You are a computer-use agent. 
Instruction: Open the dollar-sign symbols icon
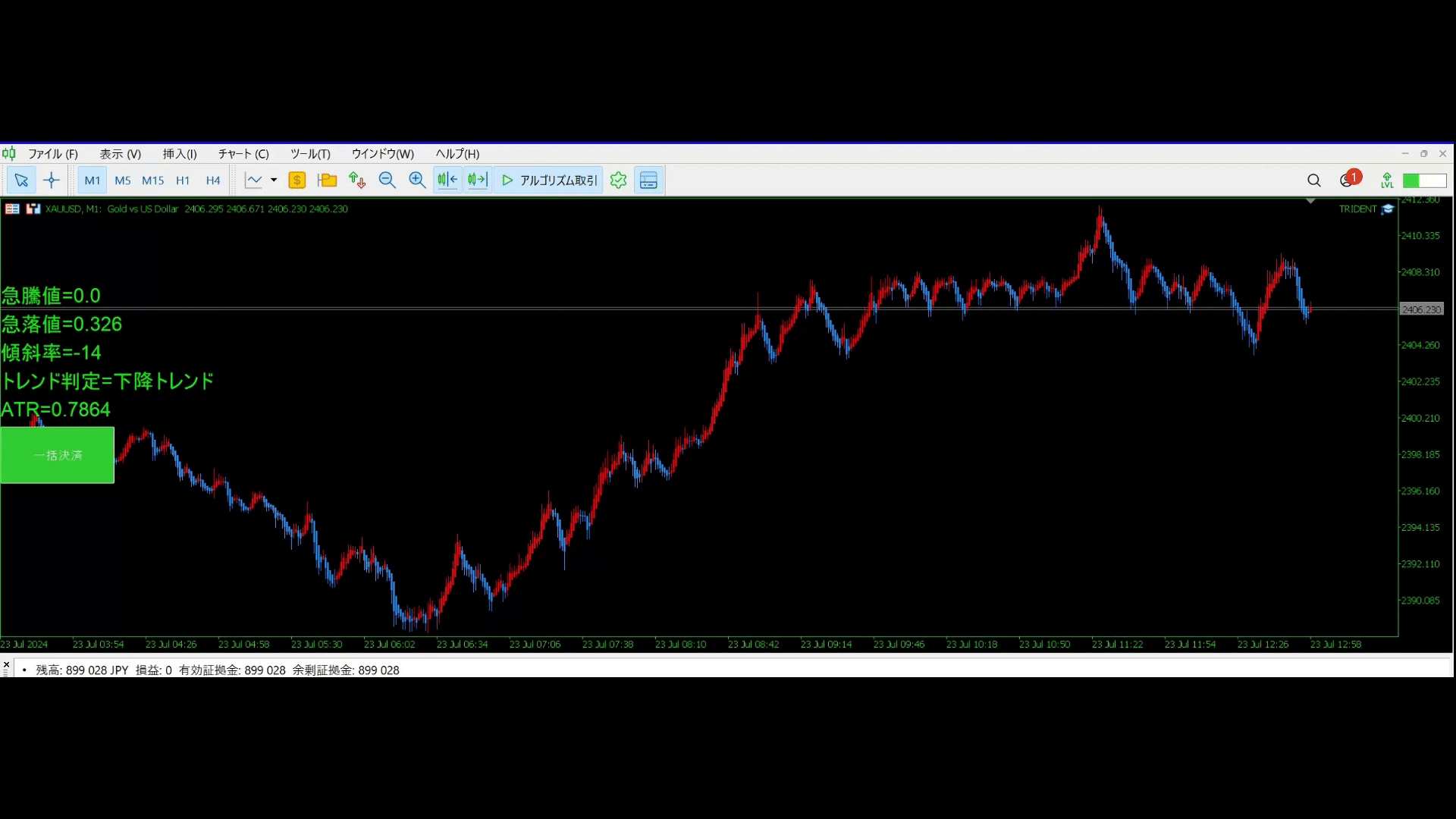[297, 180]
